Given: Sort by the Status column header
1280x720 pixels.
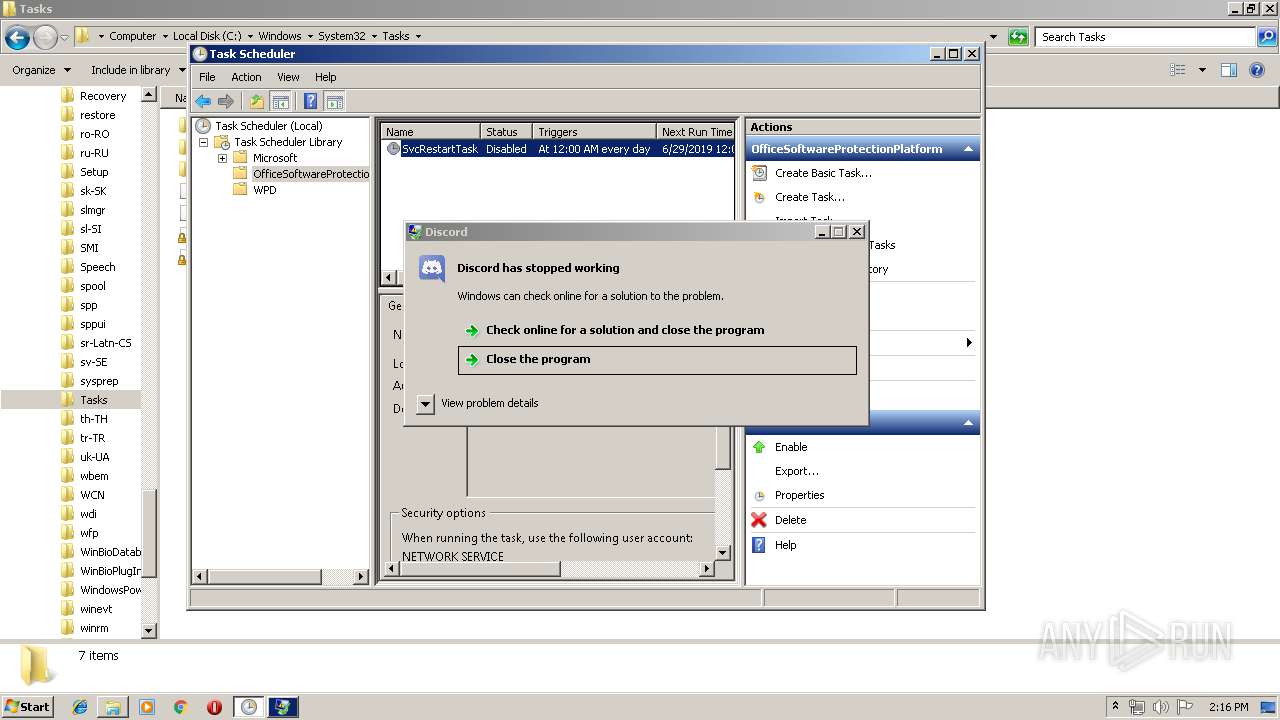Looking at the screenshot, I should pyautogui.click(x=506, y=132).
